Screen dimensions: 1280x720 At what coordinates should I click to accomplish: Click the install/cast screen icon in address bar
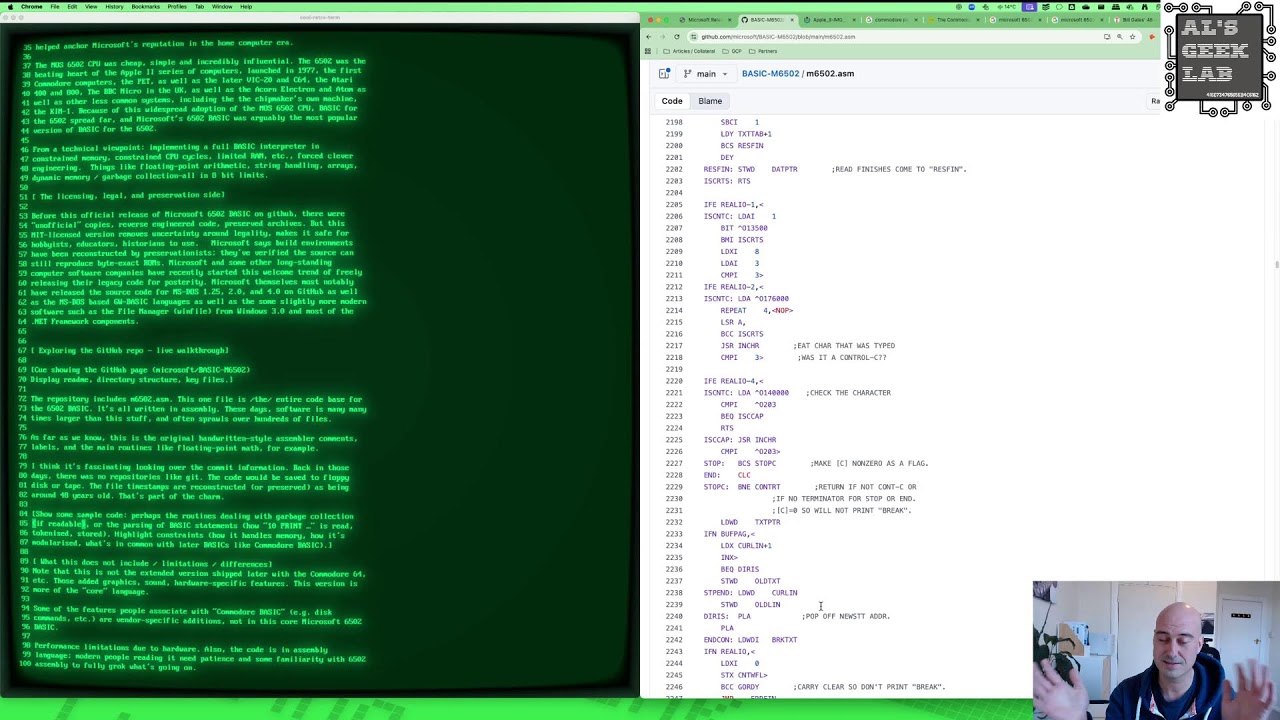(1107, 37)
